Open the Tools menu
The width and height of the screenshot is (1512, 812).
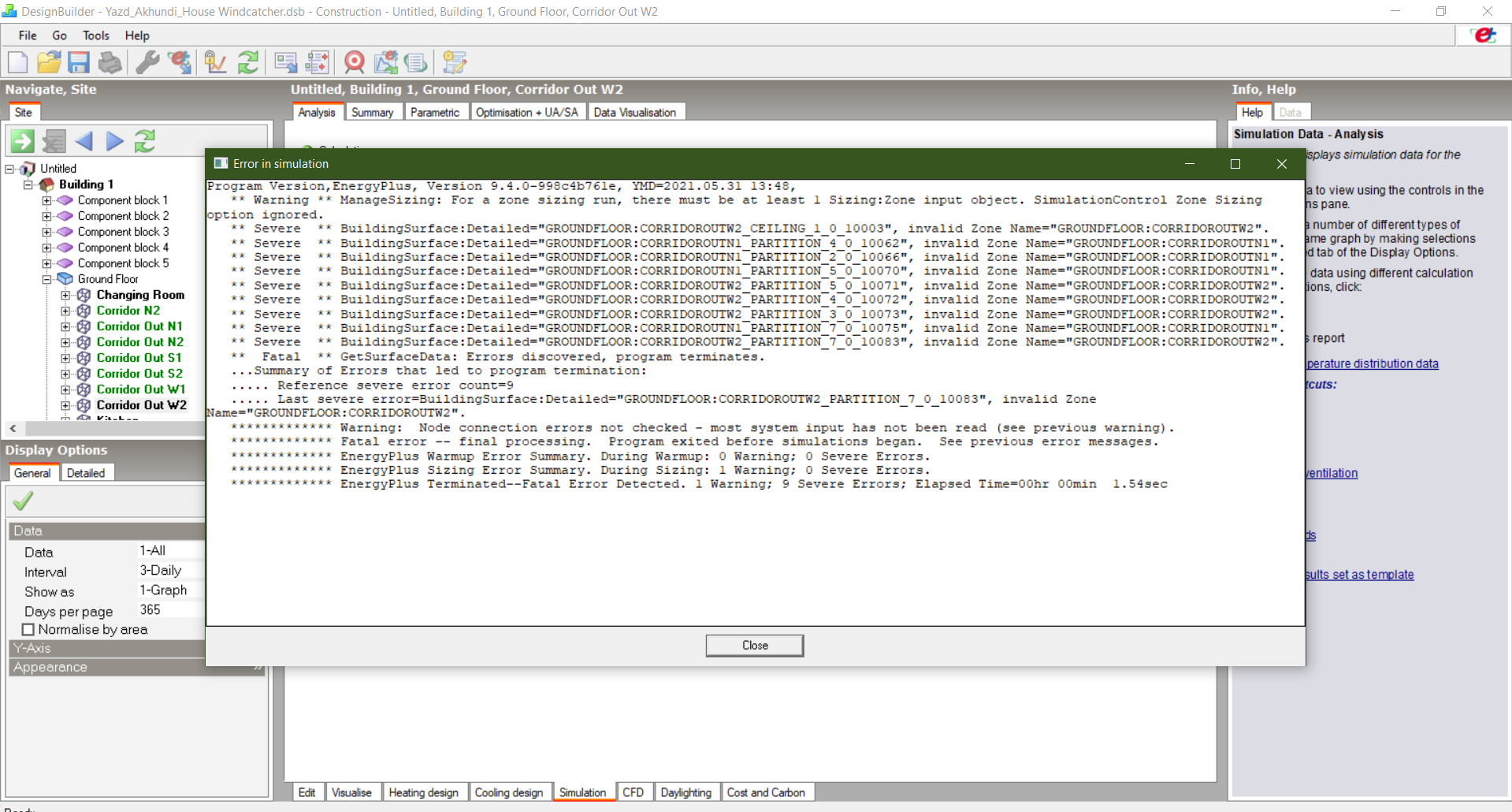pyautogui.click(x=96, y=35)
